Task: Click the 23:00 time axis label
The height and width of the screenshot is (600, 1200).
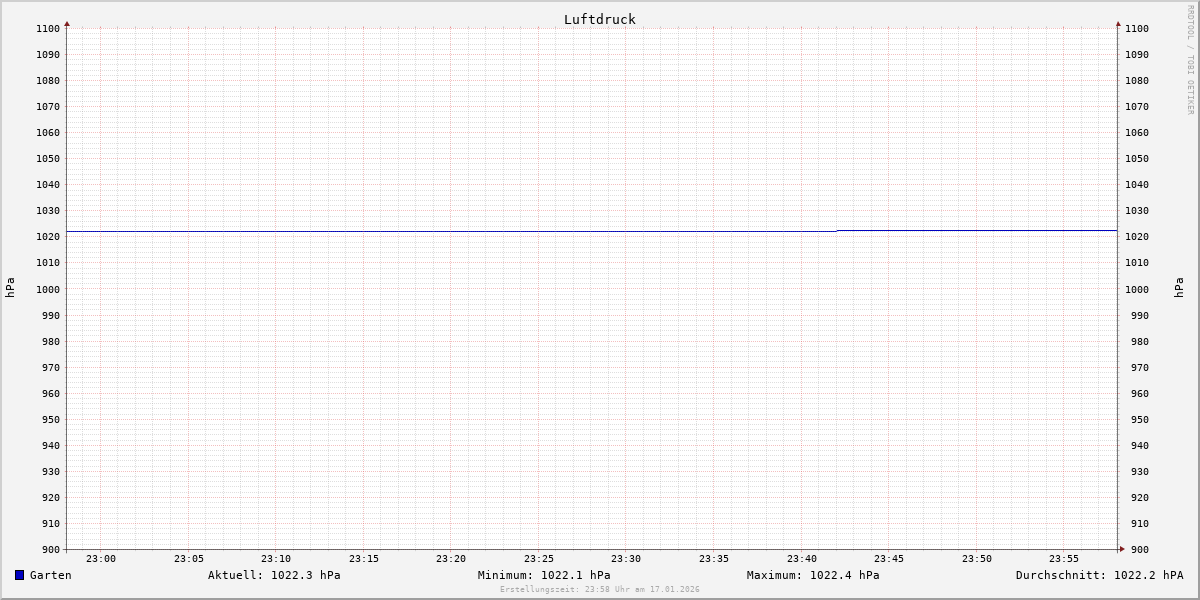Action: (101, 559)
